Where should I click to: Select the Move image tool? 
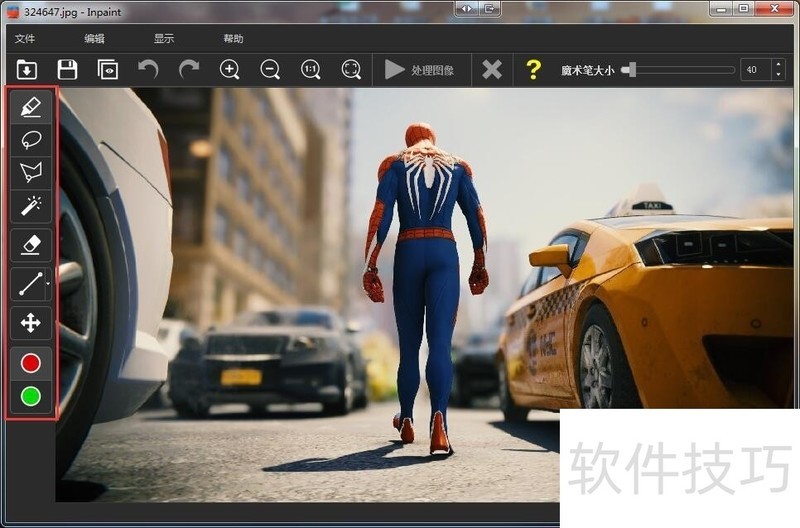click(x=31, y=322)
